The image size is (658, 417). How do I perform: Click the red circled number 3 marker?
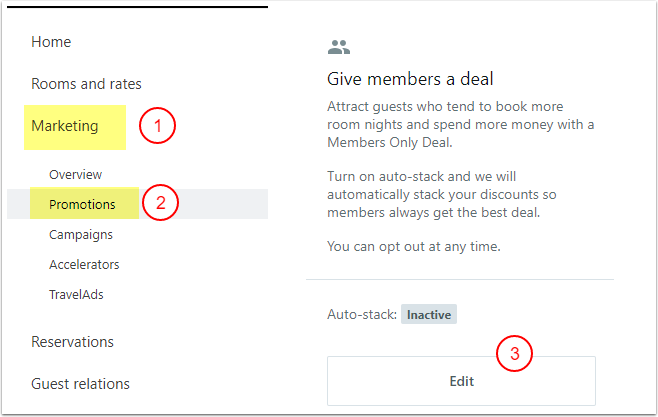click(514, 353)
